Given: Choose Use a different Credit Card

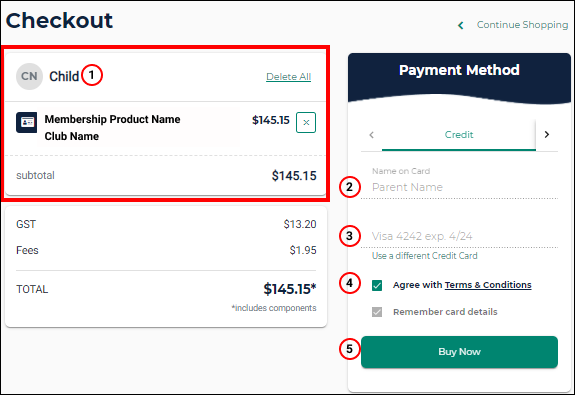Looking at the screenshot, I should click(x=425, y=256).
